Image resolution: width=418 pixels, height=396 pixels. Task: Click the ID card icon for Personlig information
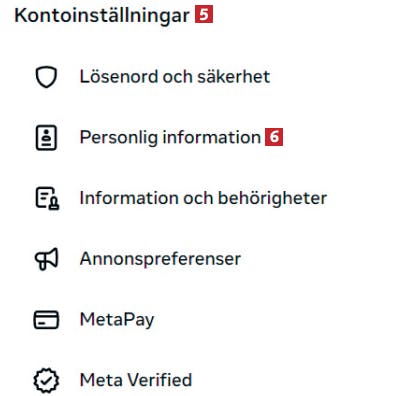click(x=46, y=138)
